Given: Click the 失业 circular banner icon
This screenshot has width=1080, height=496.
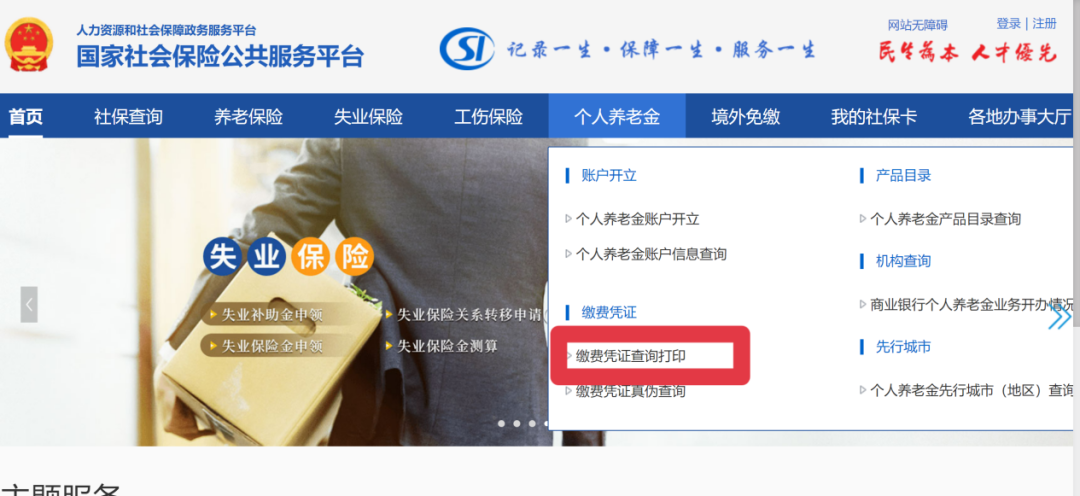Looking at the screenshot, I should point(245,258).
